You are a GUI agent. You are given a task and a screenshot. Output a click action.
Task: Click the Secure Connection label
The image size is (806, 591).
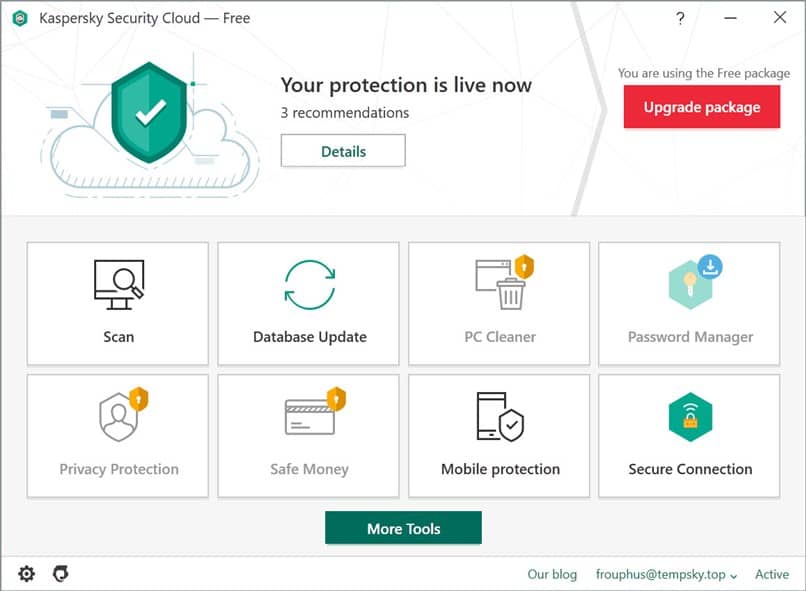coord(690,469)
